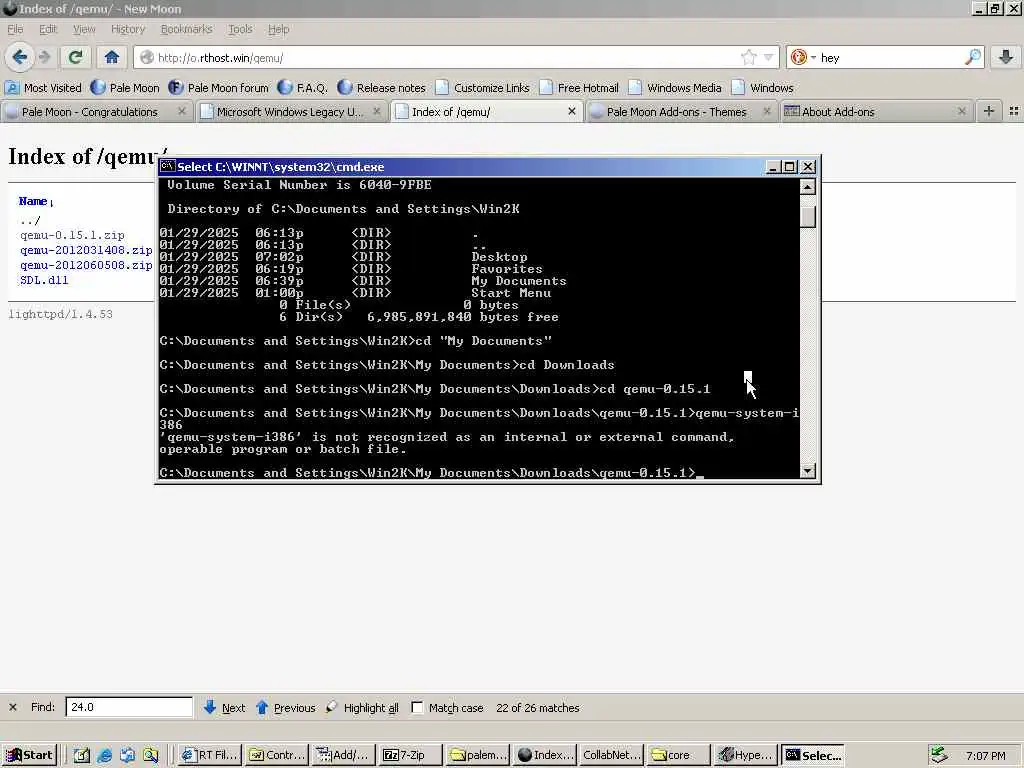Open the View menu
The height and width of the screenshot is (768, 1024).
pos(84,29)
